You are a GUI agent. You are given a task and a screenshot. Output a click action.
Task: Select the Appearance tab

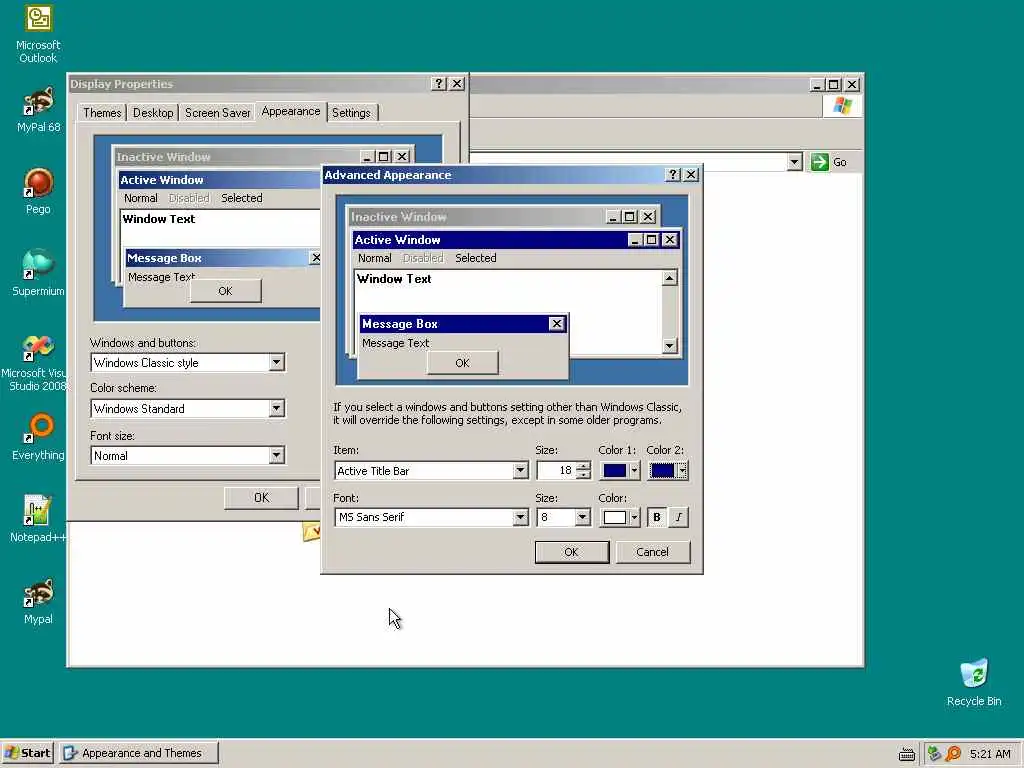point(291,111)
